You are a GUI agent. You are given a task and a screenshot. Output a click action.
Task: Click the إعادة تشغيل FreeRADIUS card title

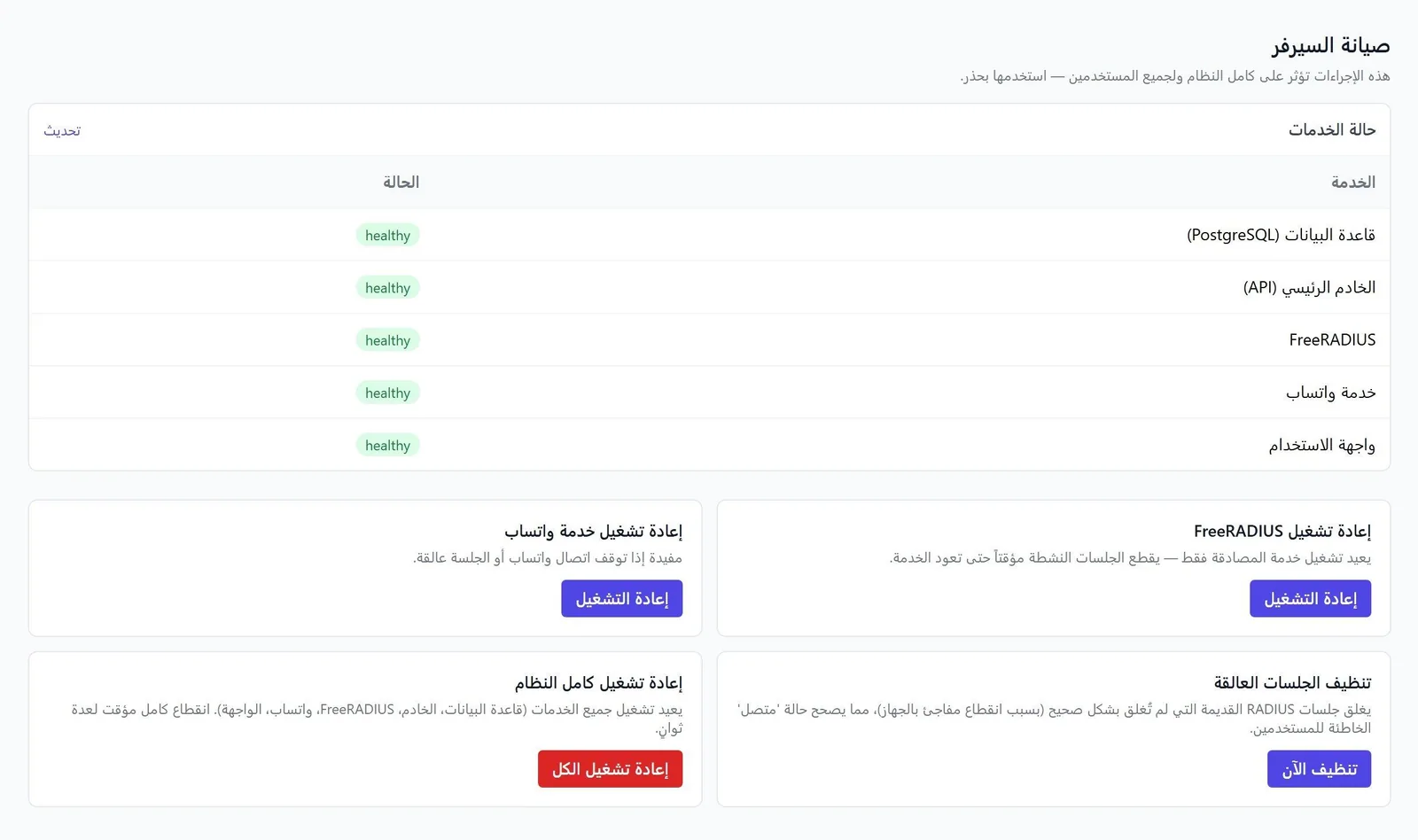(x=1282, y=531)
